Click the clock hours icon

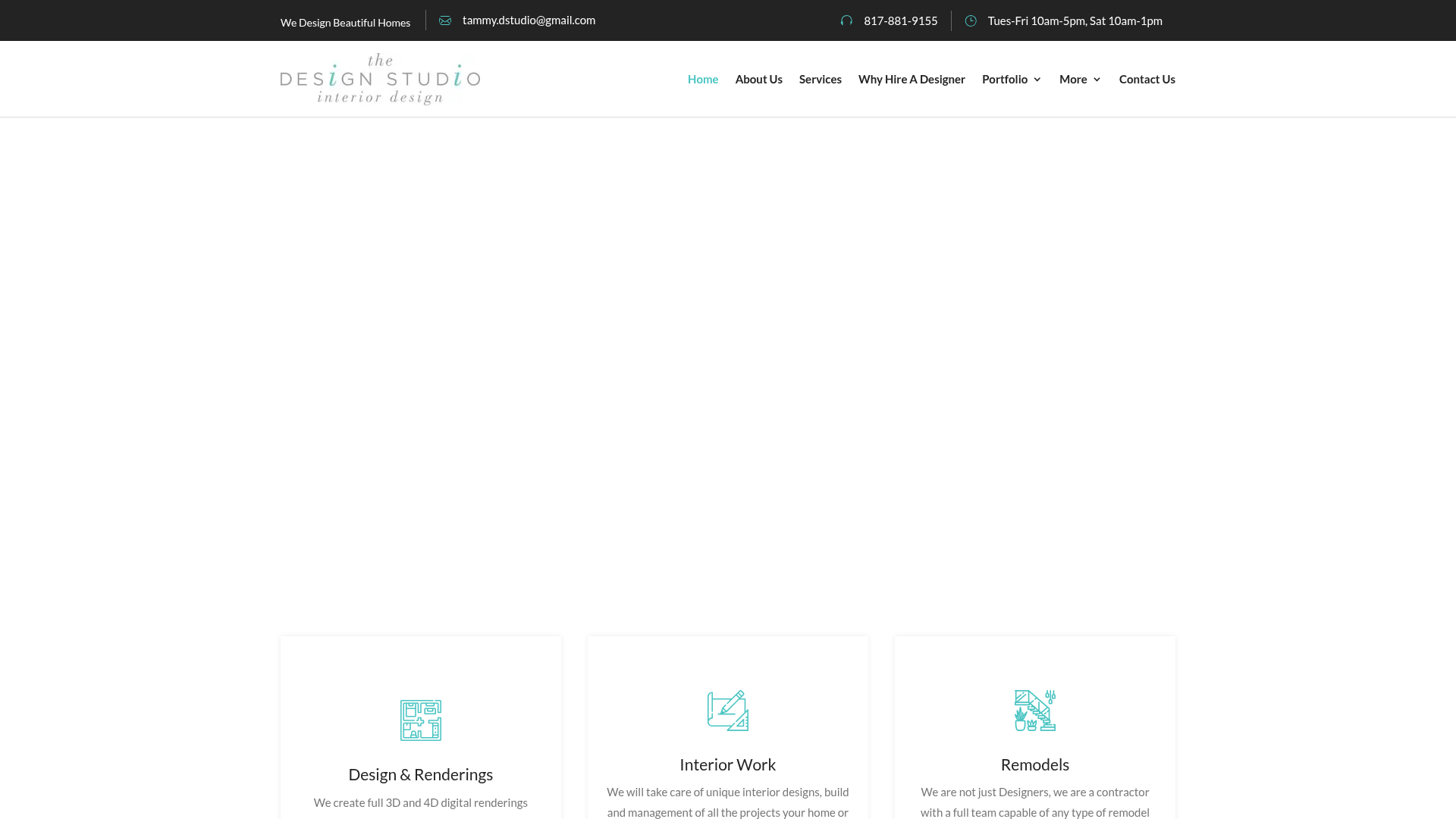971,20
